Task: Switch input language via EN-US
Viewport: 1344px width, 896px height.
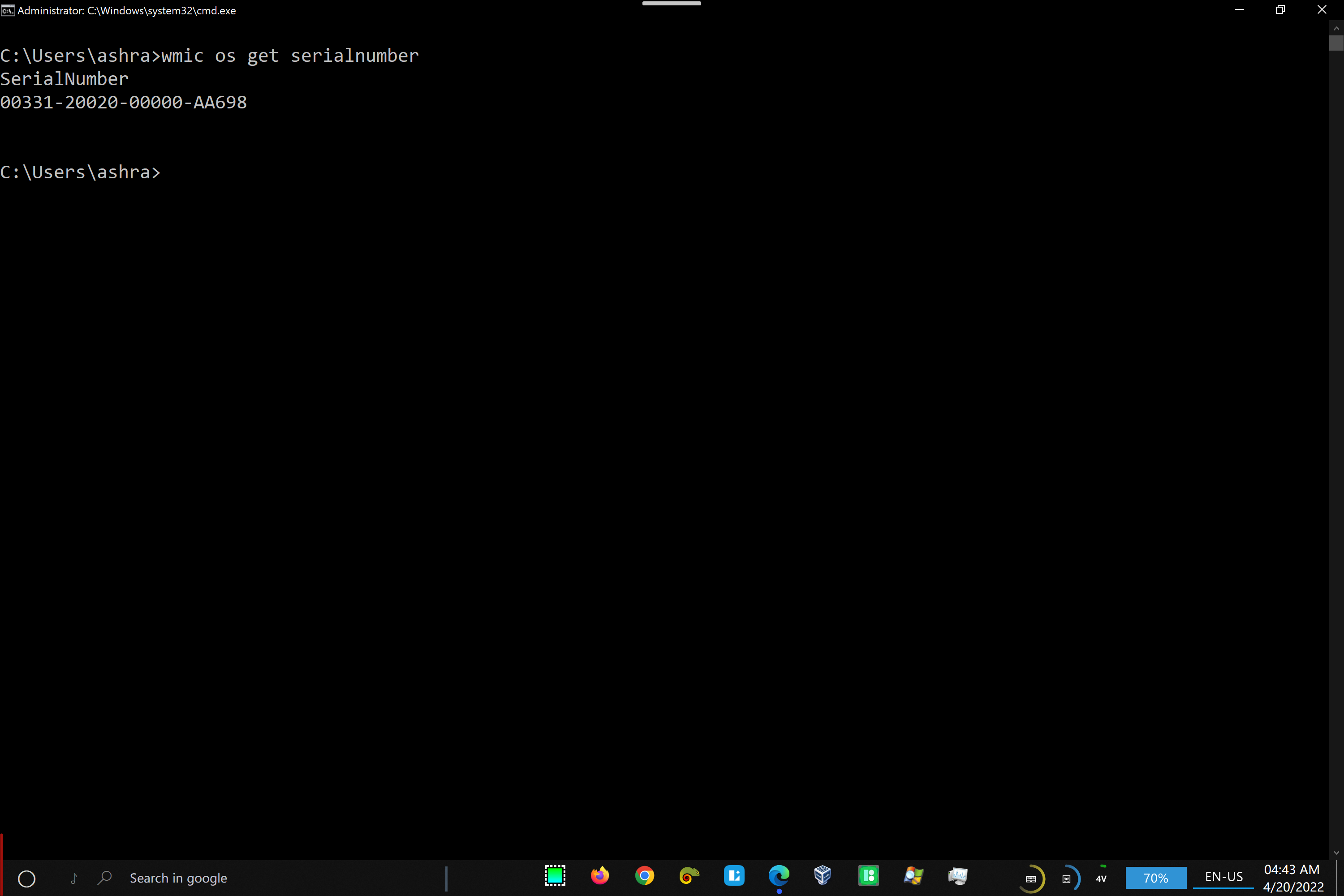Action: pos(1223,877)
